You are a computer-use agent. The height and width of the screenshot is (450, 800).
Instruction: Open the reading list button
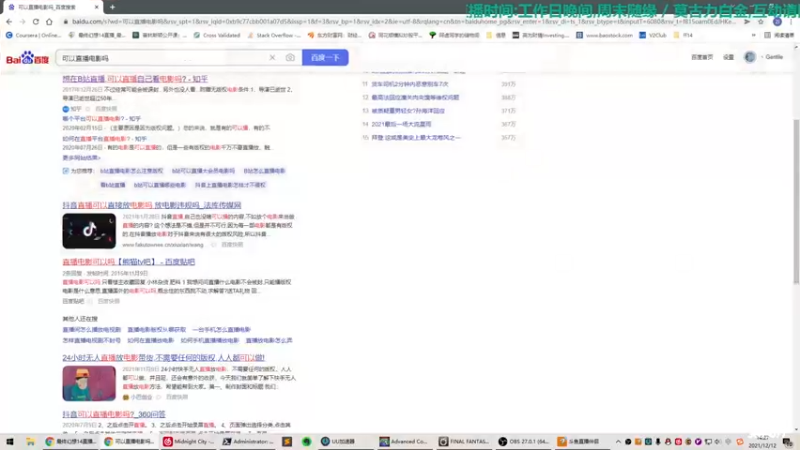point(779,35)
